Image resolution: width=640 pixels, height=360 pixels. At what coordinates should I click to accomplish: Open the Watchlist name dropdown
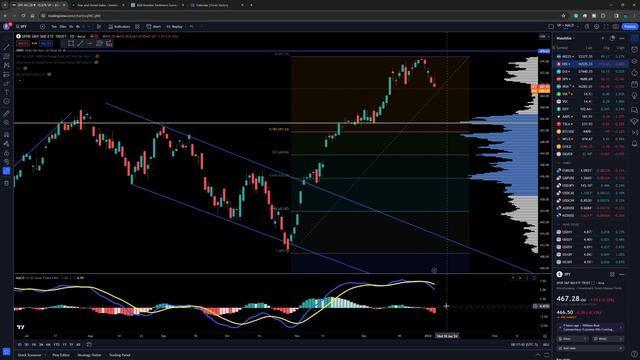[x=566, y=38]
